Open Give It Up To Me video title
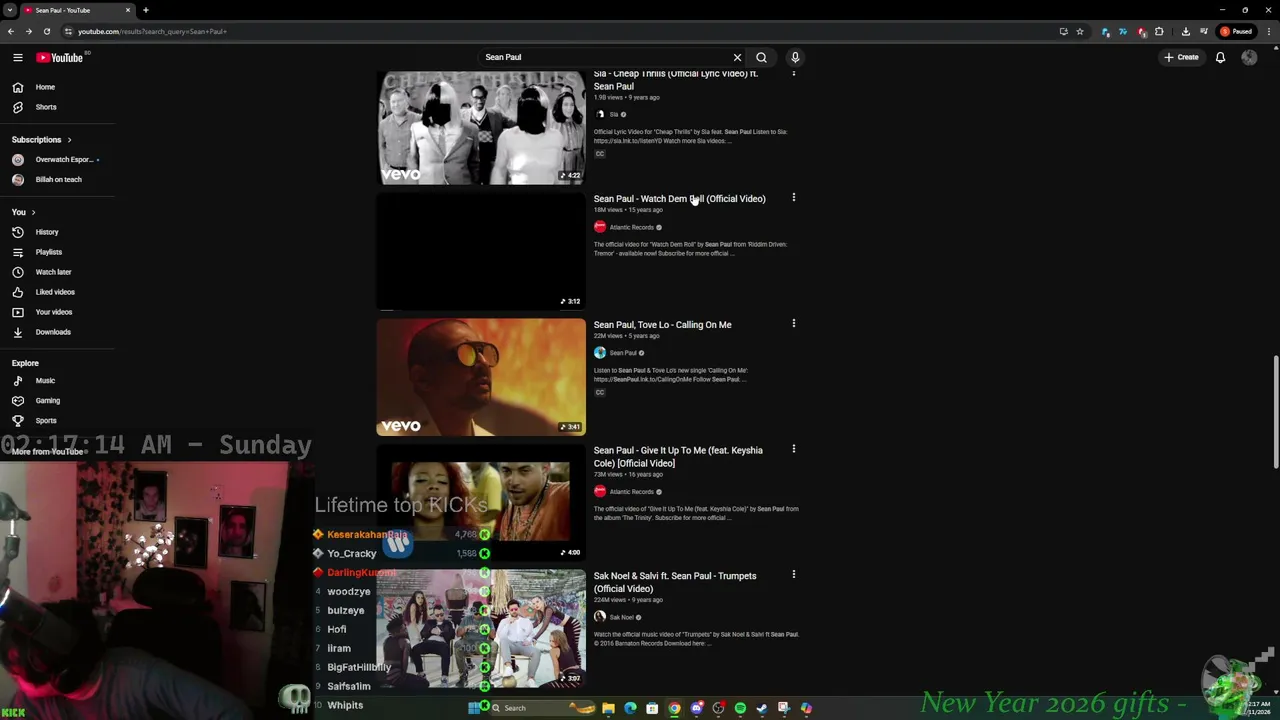Image resolution: width=1280 pixels, height=720 pixels. pyautogui.click(x=678, y=457)
